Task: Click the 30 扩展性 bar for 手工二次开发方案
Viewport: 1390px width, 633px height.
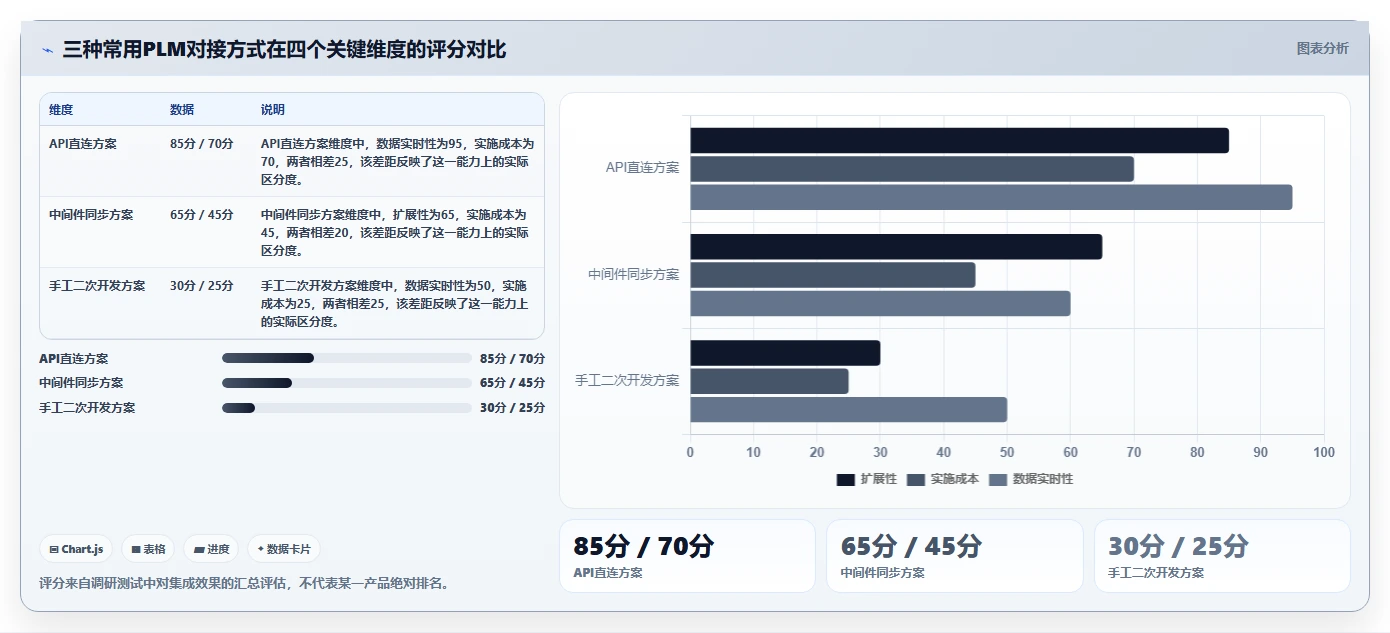Action: pyautogui.click(x=785, y=353)
